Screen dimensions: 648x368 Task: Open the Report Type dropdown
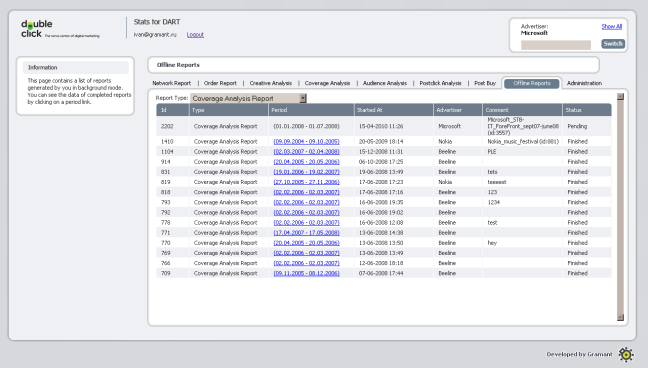point(248,98)
